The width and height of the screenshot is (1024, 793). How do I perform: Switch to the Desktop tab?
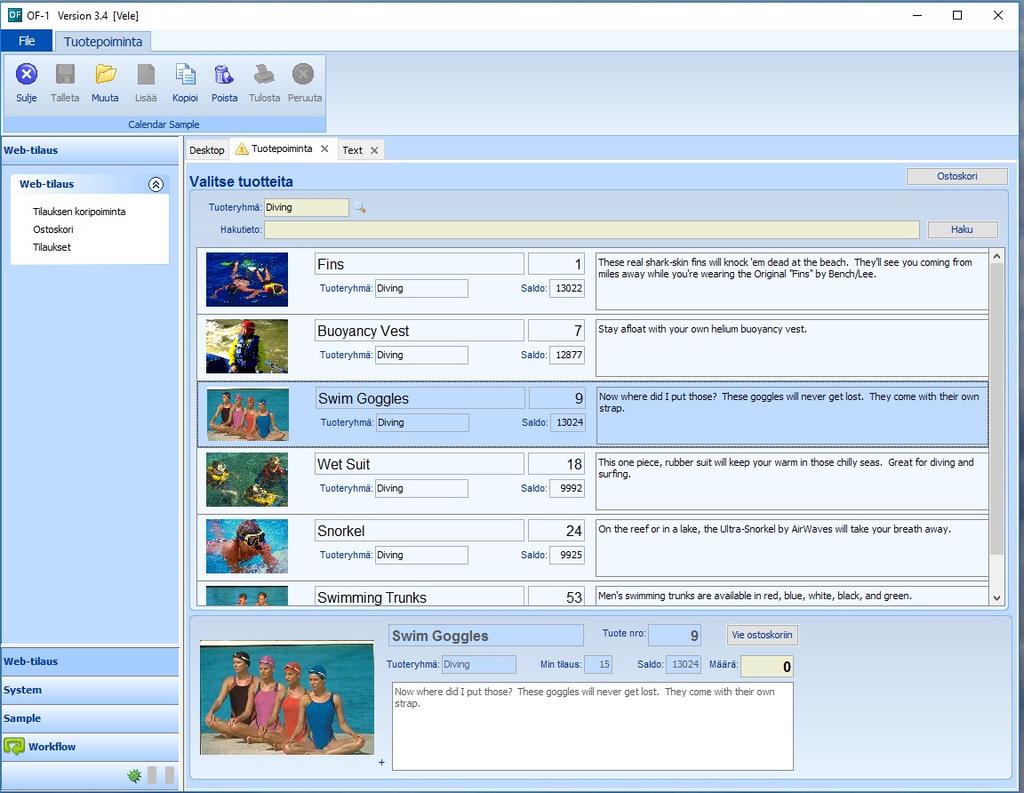point(206,150)
